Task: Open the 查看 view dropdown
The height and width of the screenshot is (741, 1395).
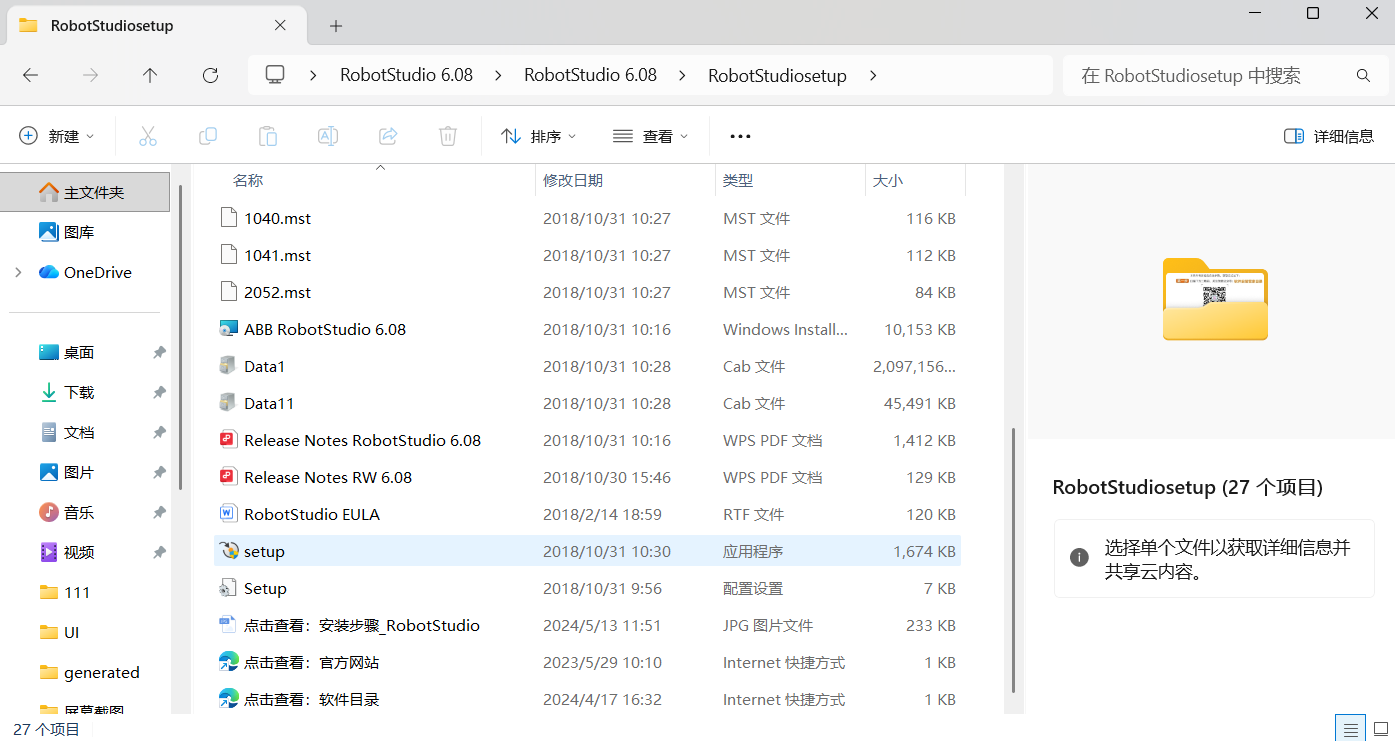Action: point(651,136)
